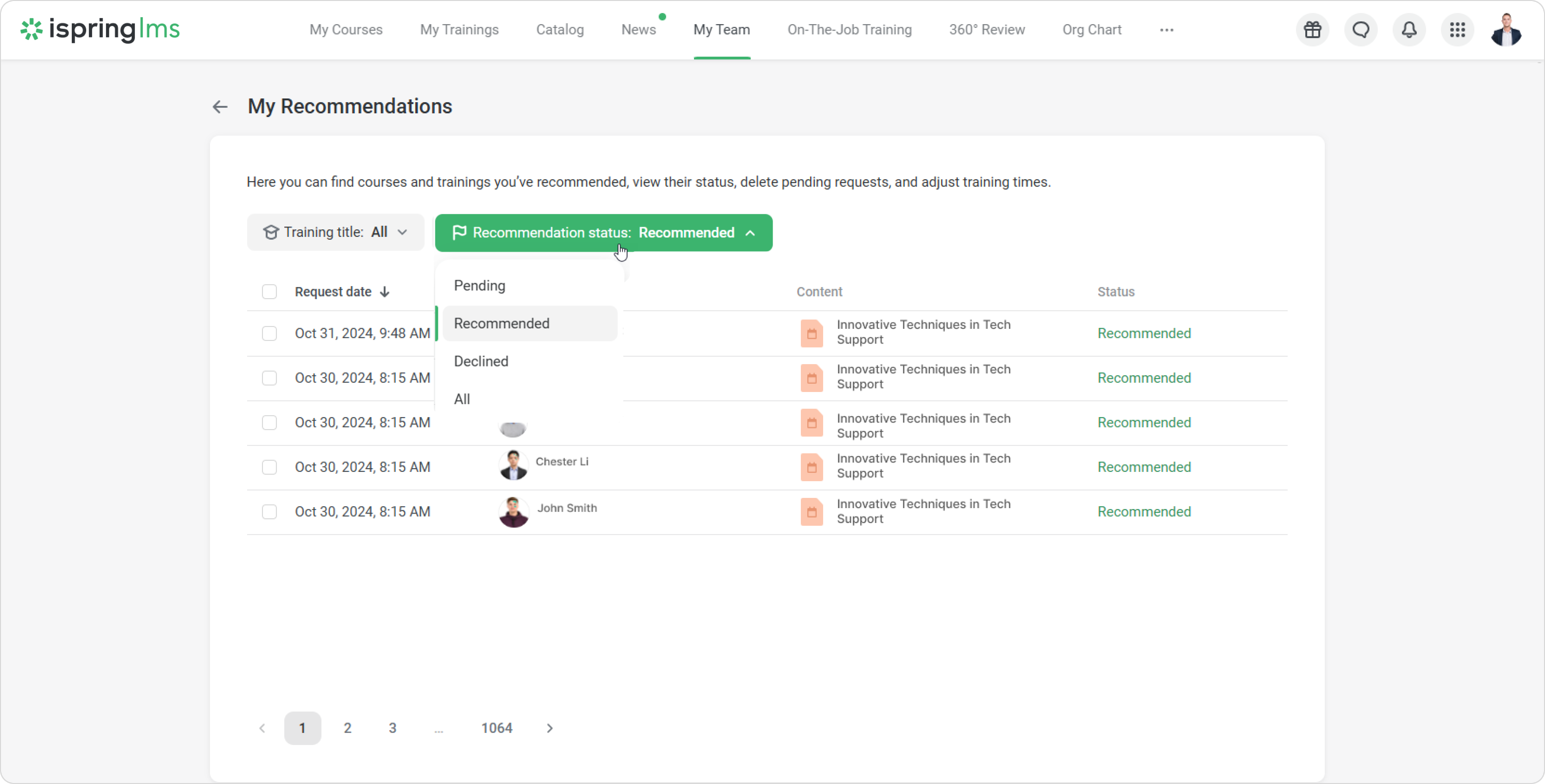Click the next page arrow in pagination
This screenshot has width=1545, height=784.
click(549, 728)
